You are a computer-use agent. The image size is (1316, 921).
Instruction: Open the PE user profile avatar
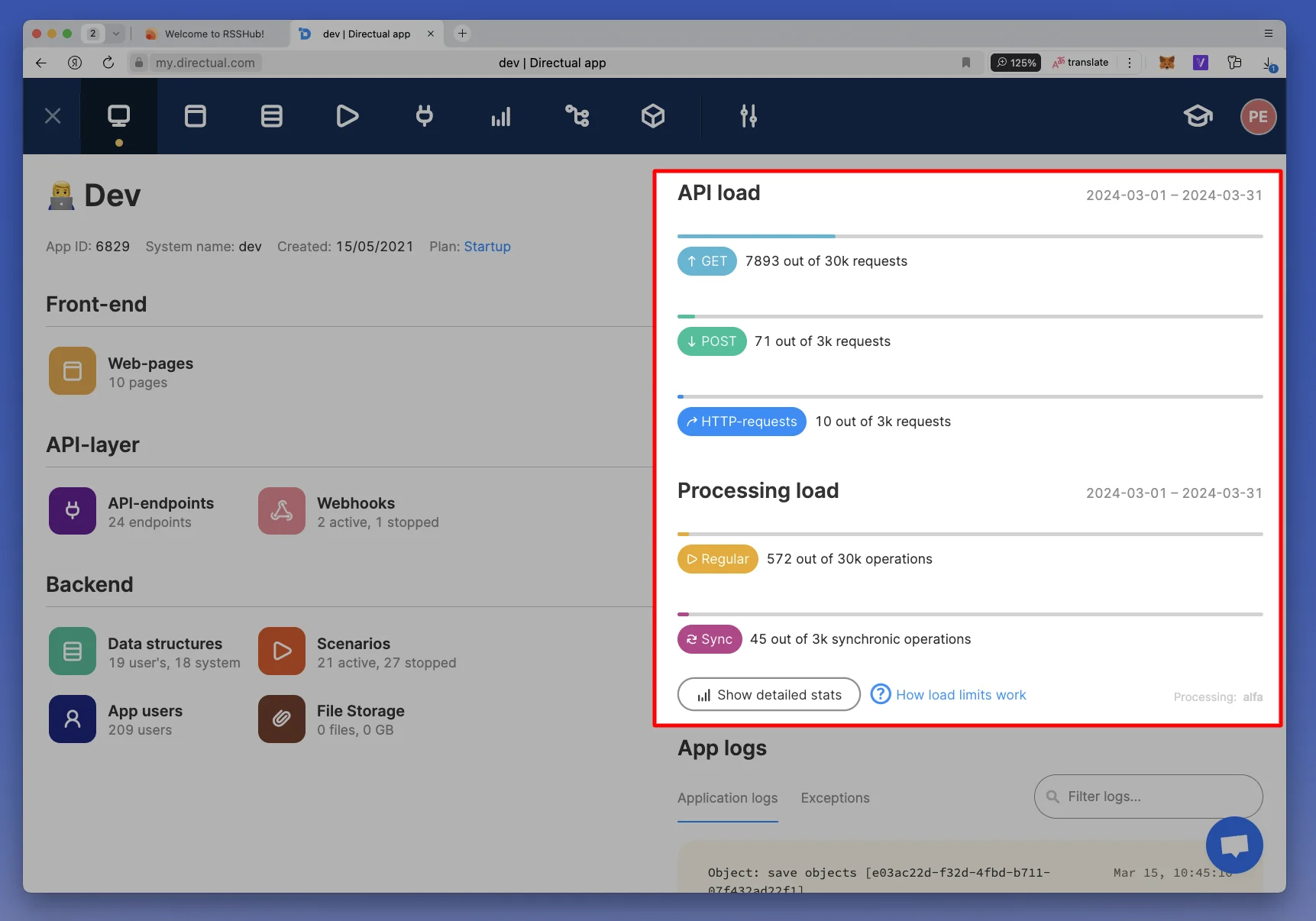coord(1258,117)
